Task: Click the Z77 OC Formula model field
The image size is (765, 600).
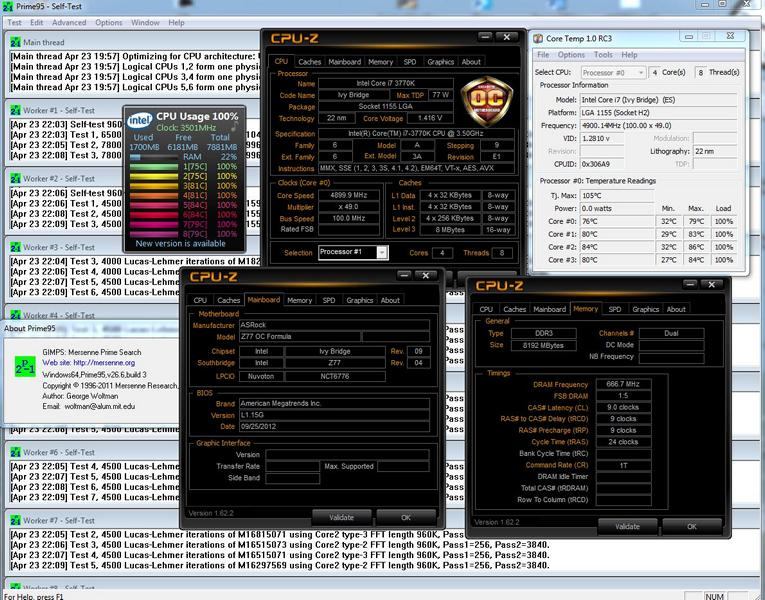Action: tap(300, 337)
